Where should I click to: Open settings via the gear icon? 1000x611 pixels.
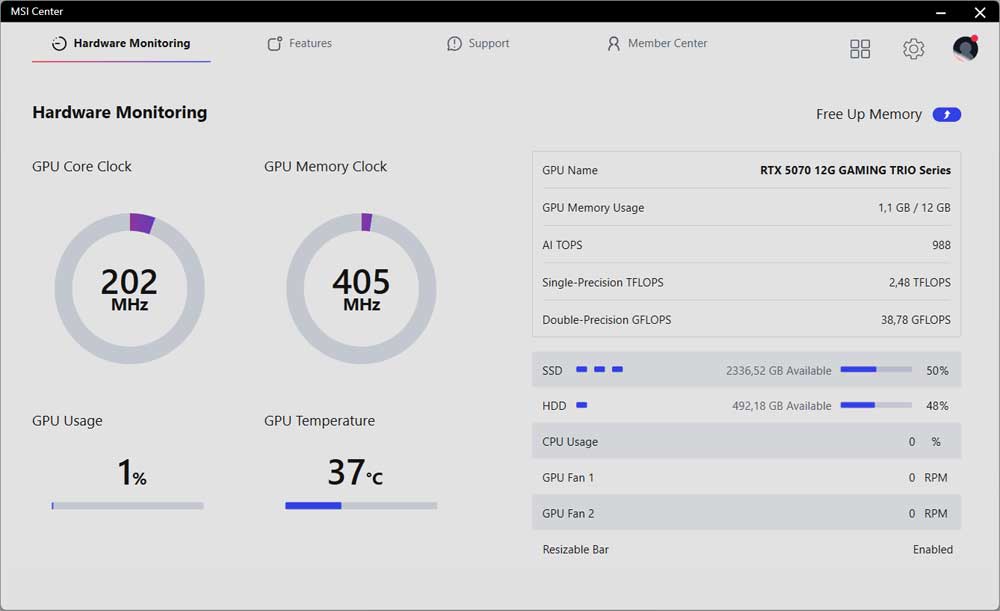(913, 49)
